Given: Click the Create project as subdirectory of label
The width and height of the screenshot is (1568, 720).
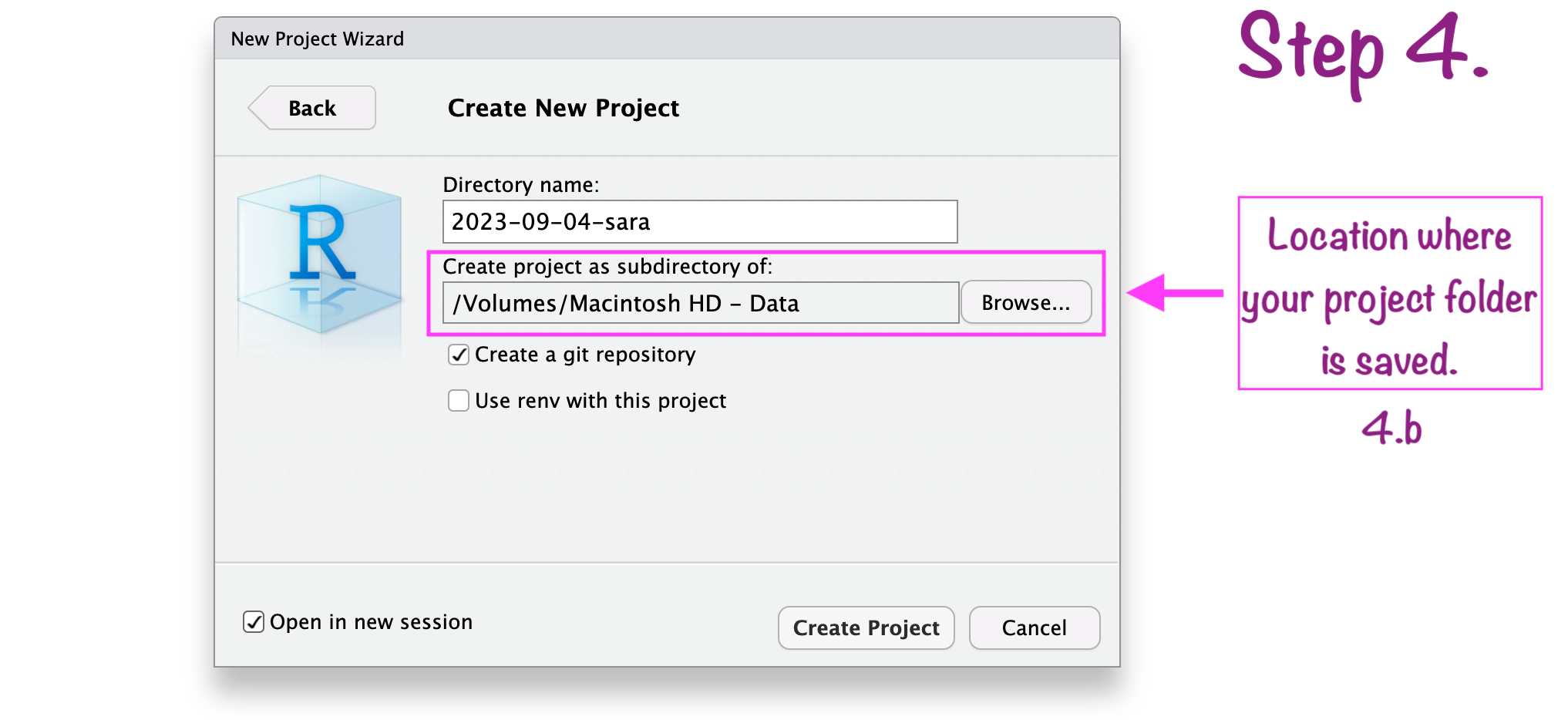Looking at the screenshot, I should (x=607, y=267).
